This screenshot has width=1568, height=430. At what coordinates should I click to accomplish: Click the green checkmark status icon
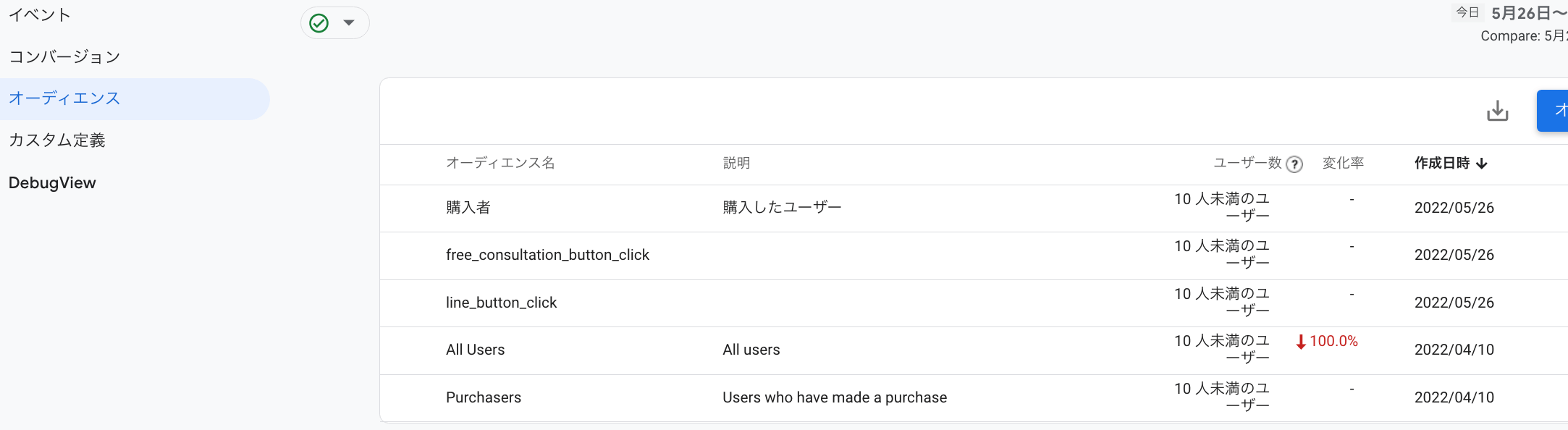[319, 23]
